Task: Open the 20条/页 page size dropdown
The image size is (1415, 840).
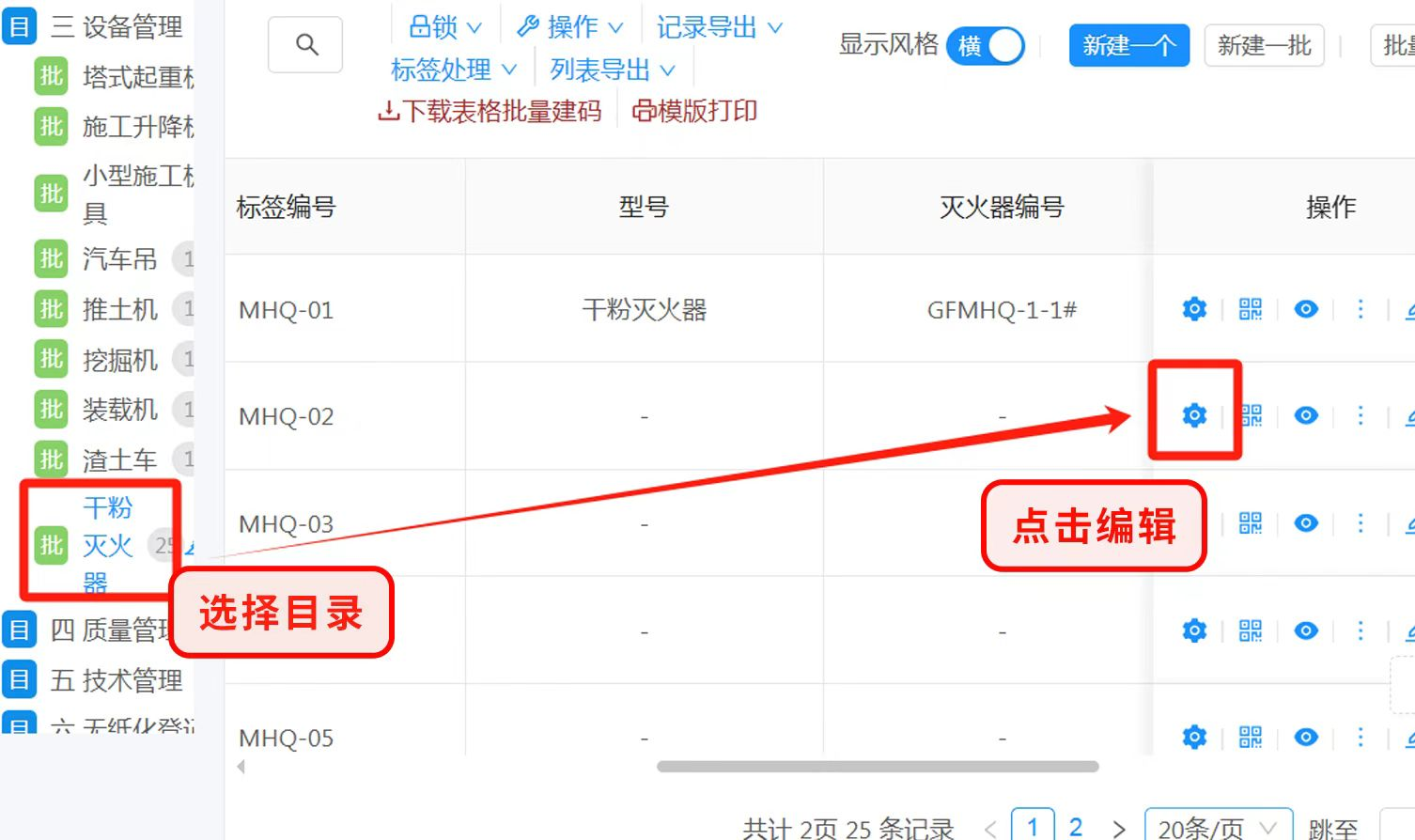Action: click(x=1219, y=827)
